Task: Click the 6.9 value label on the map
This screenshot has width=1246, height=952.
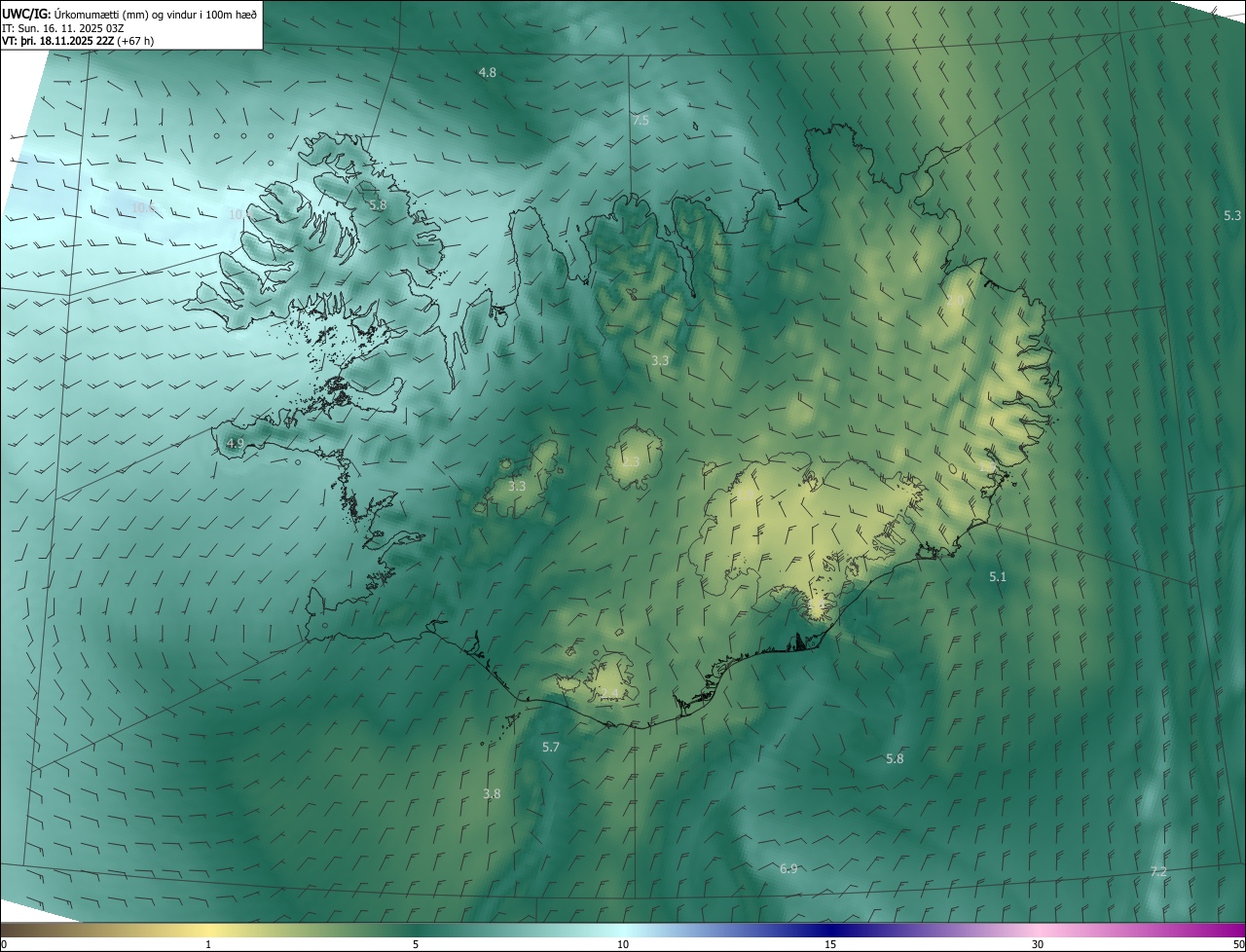Action: pos(789,868)
